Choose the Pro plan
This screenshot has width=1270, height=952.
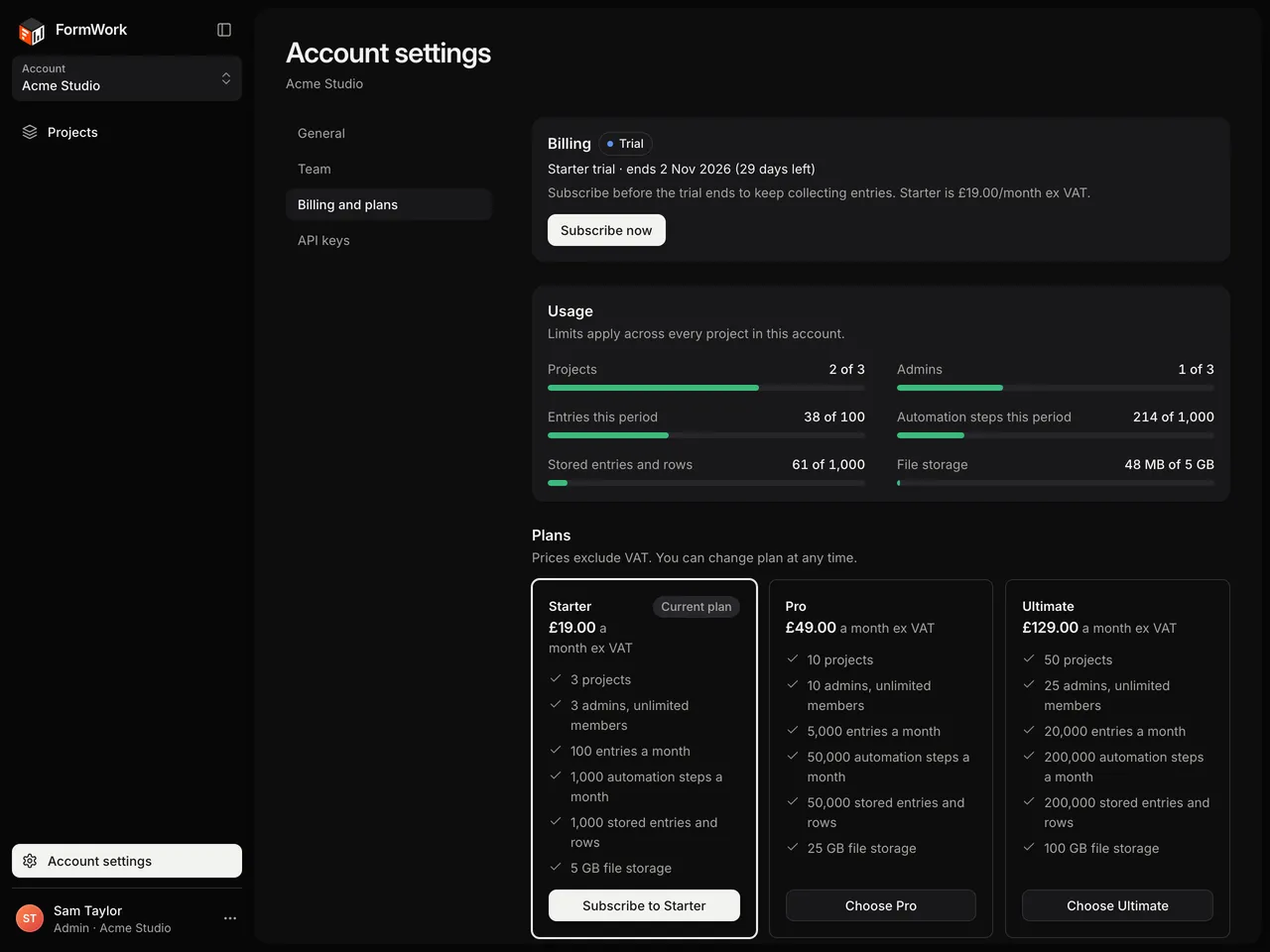pyautogui.click(x=881, y=905)
